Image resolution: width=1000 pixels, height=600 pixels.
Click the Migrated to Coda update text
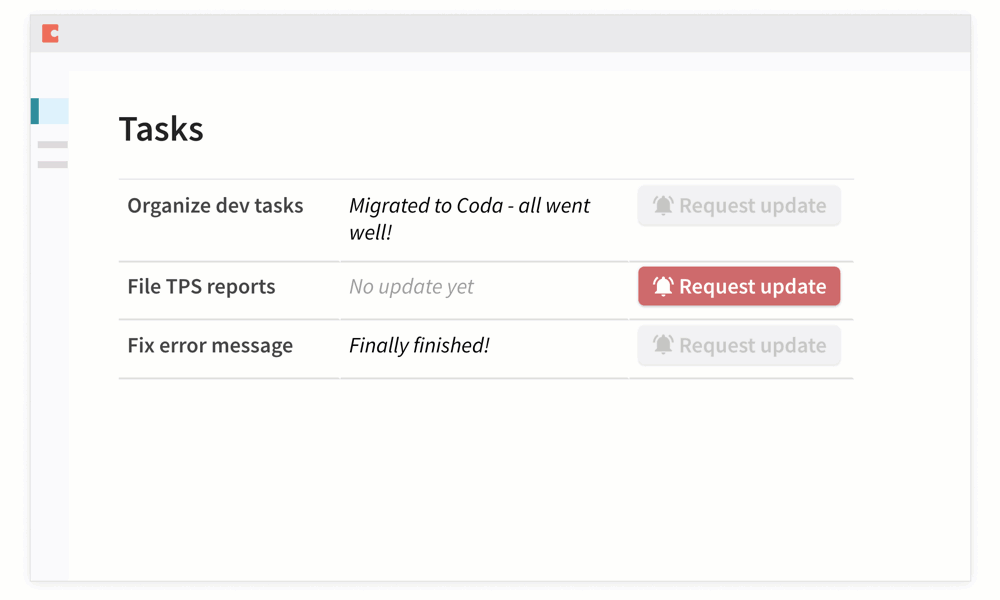pos(469,218)
